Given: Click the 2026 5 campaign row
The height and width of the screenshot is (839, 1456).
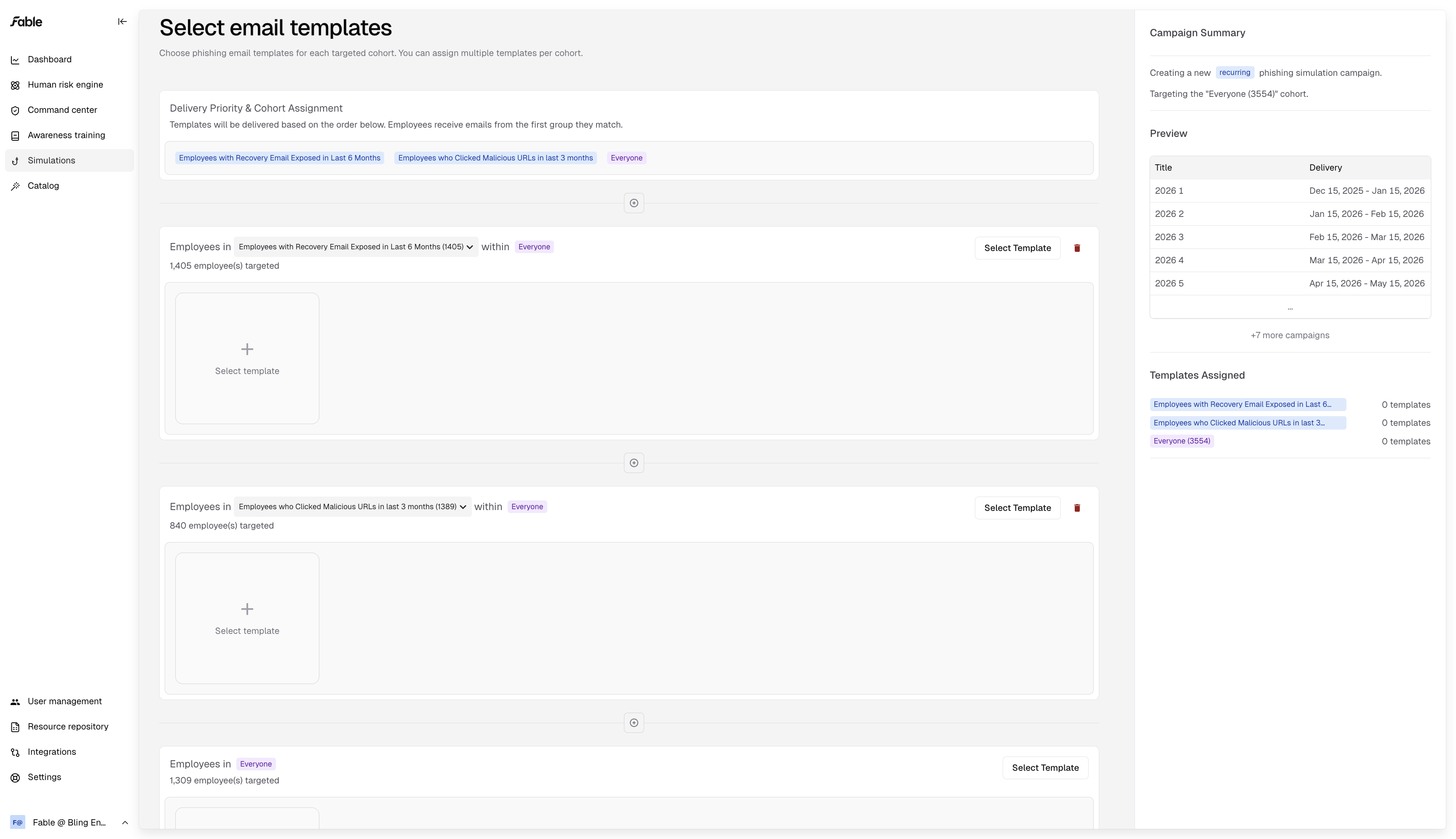Looking at the screenshot, I should pyautogui.click(x=1290, y=283).
